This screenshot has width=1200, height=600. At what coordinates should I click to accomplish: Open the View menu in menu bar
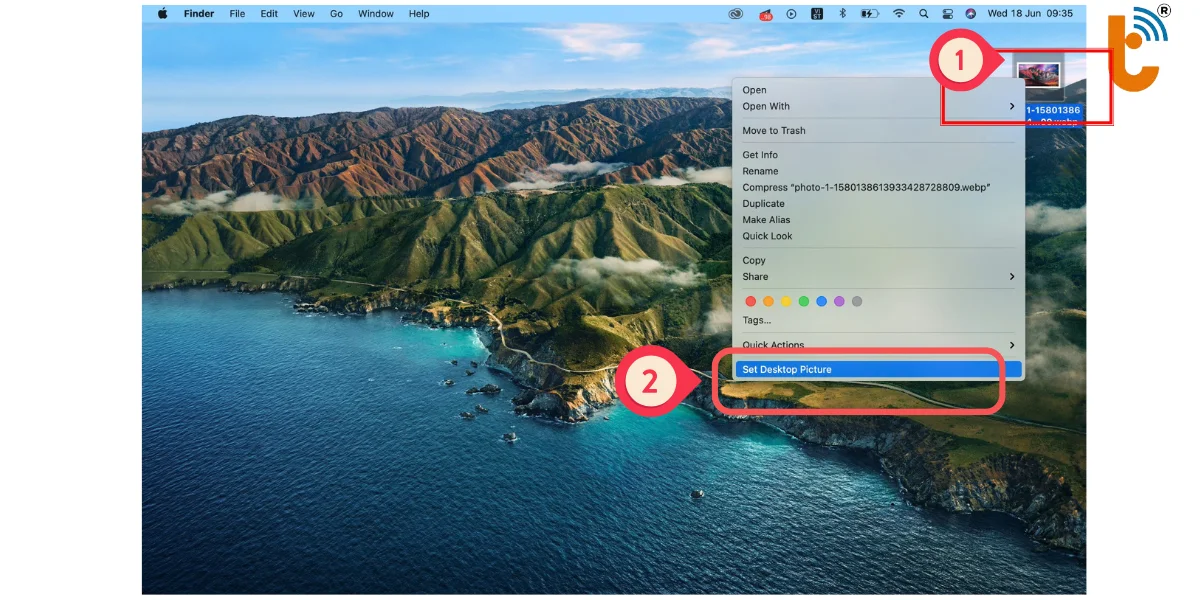(304, 14)
